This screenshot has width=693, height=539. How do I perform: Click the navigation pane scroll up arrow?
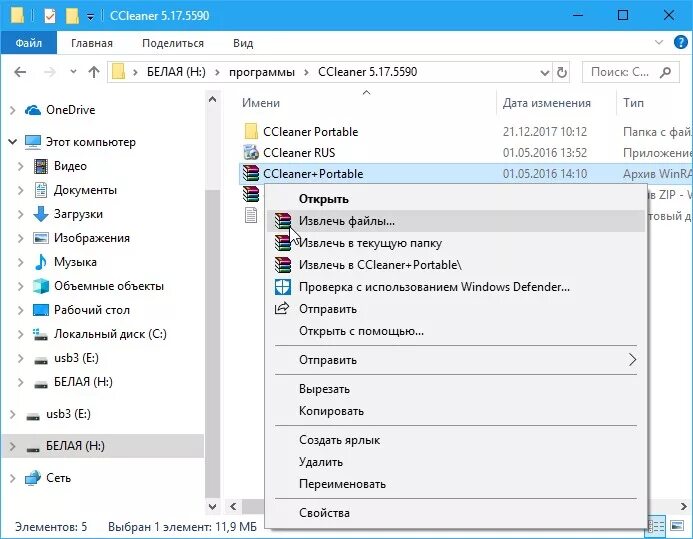(x=213, y=99)
